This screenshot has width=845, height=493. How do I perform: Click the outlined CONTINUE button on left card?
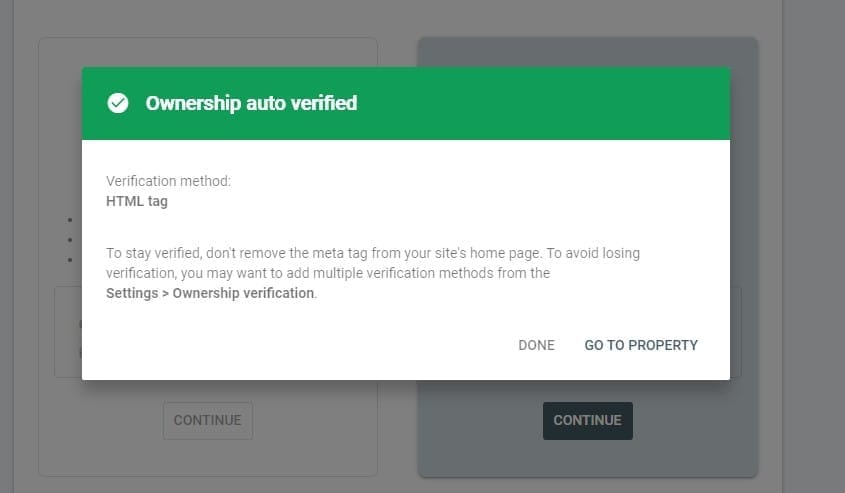pos(207,420)
